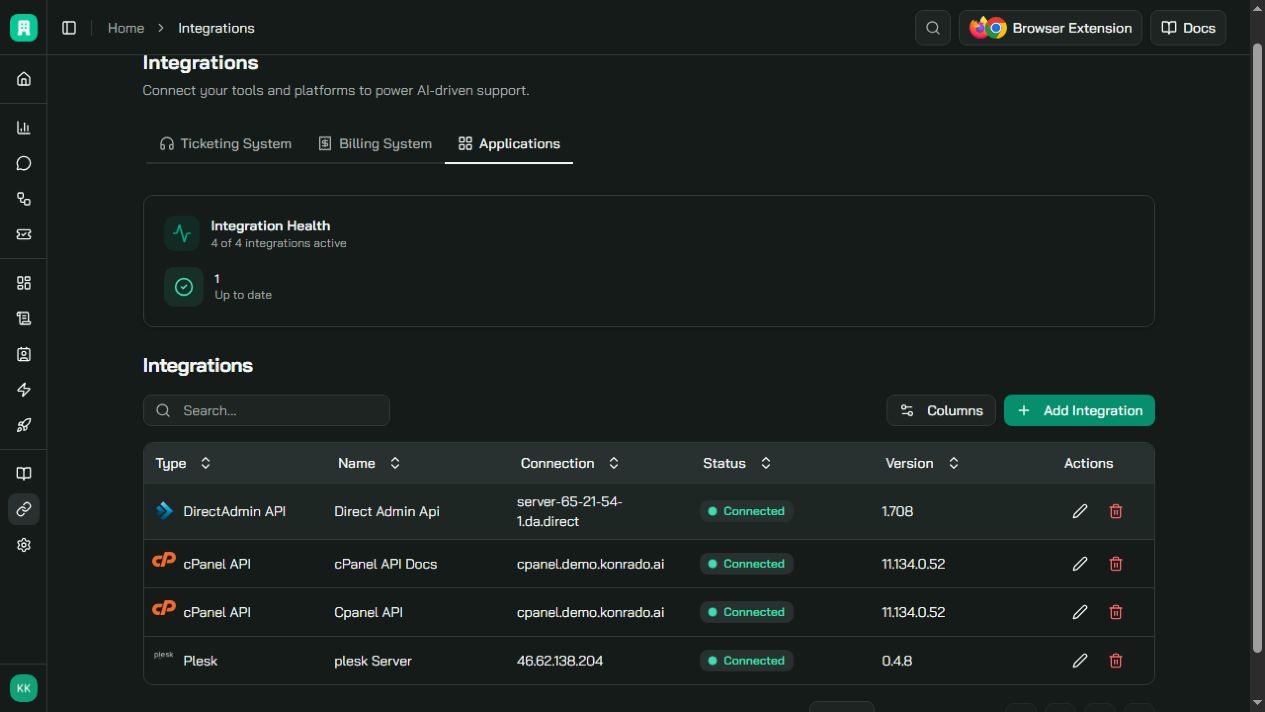
Task: Click the integrations Search field
Action: 266,410
